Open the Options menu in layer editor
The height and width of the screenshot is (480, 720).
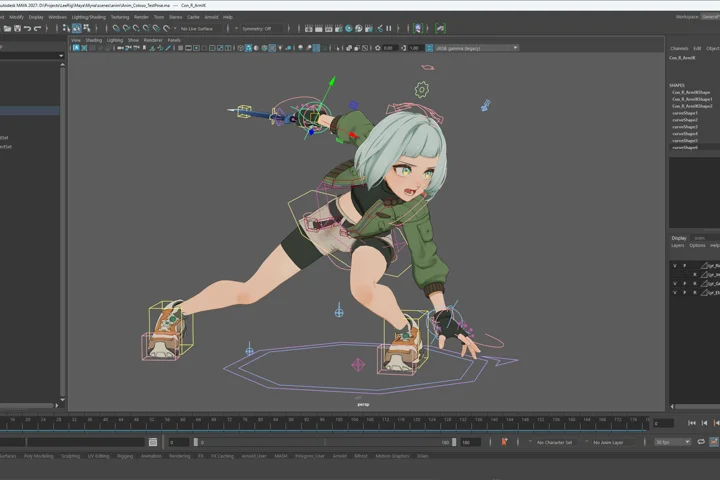697,245
